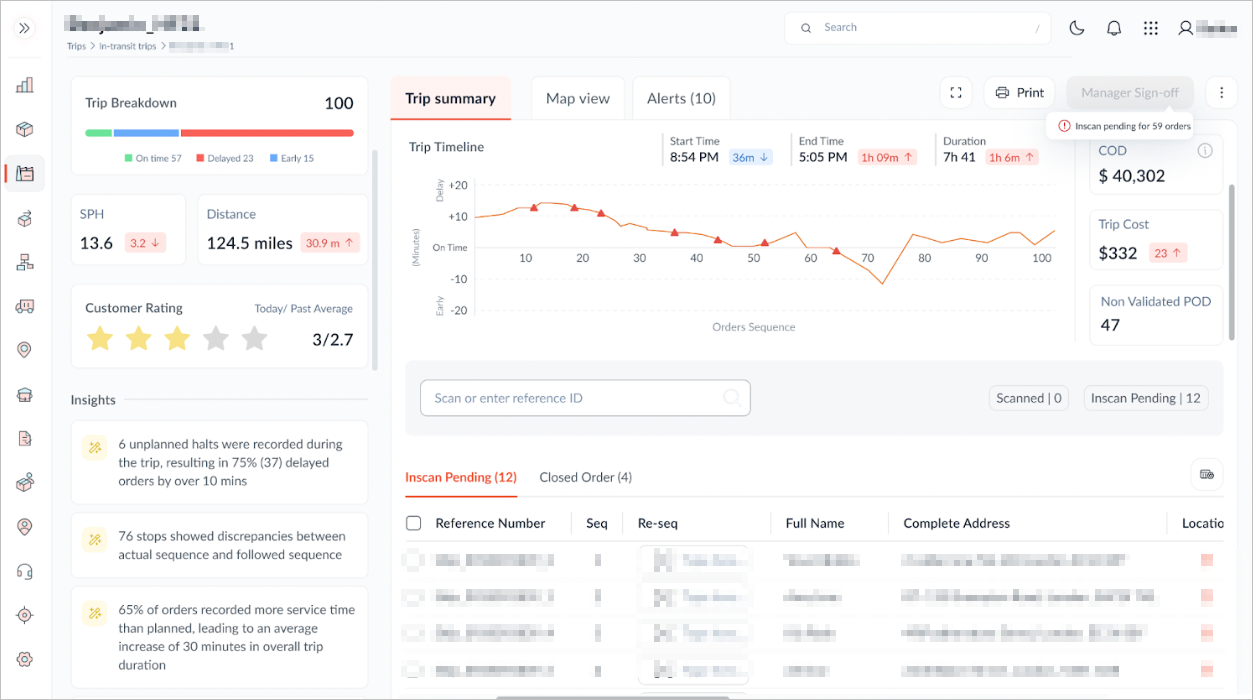
Task: Click the SPH 3.2 decrease badge
Action: tap(146, 243)
